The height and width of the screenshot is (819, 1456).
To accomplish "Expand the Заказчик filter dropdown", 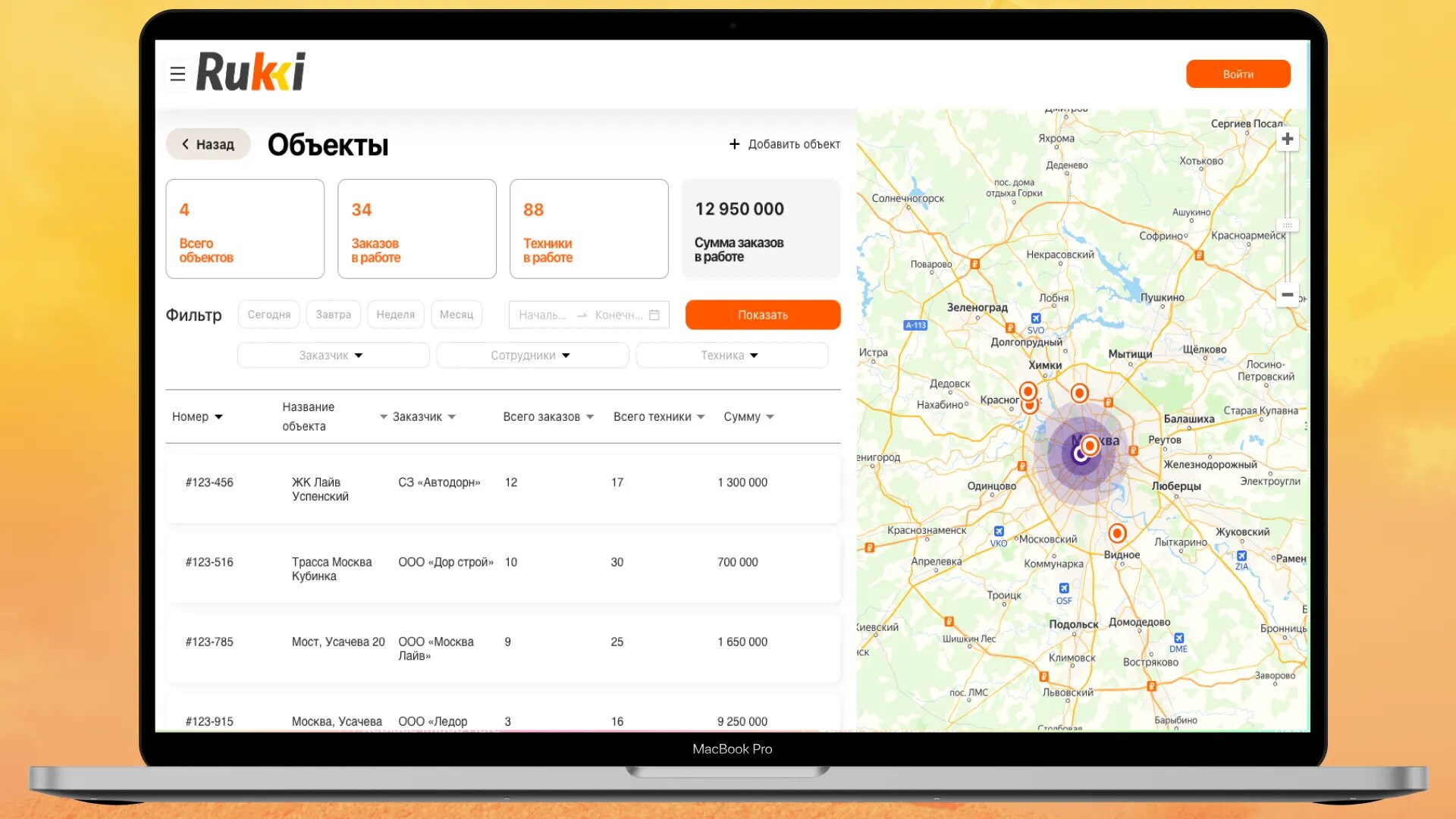I will tap(333, 355).
